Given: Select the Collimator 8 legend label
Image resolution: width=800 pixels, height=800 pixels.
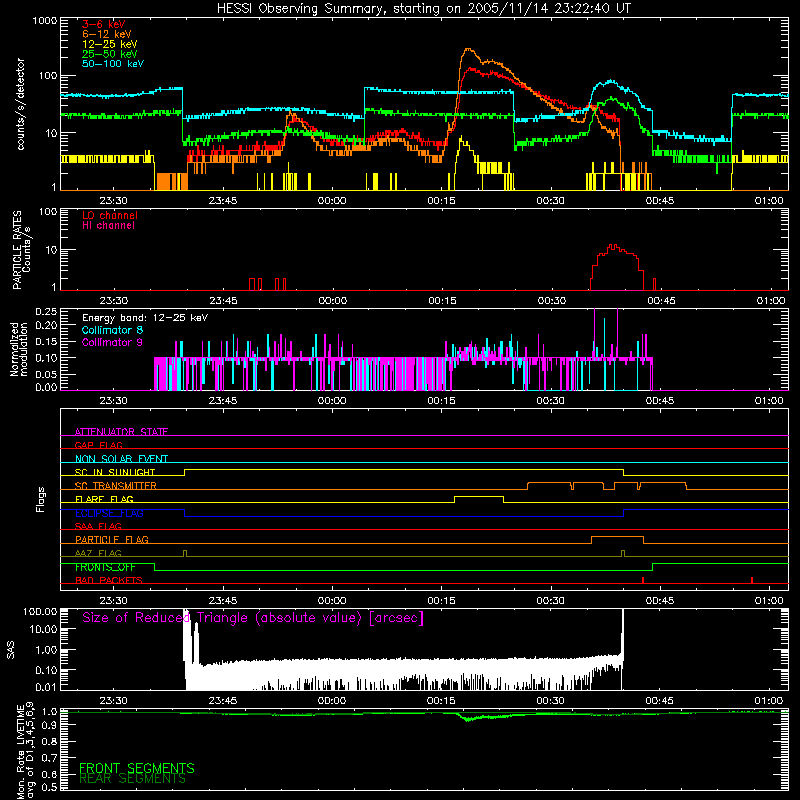Looking at the screenshot, I should click(112, 330).
